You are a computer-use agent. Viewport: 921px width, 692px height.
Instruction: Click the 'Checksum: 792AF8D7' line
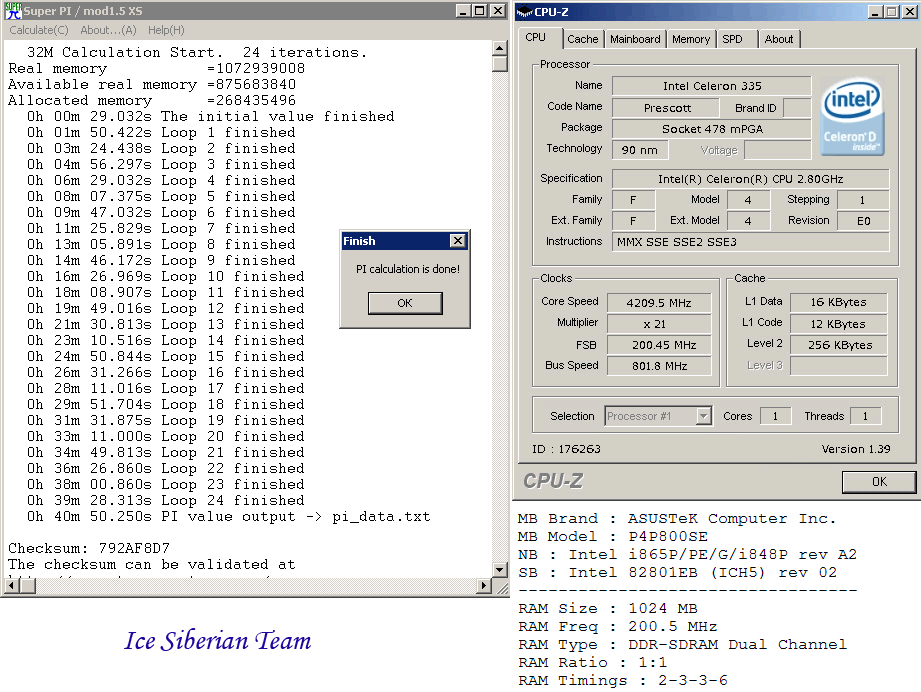[x=89, y=549]
